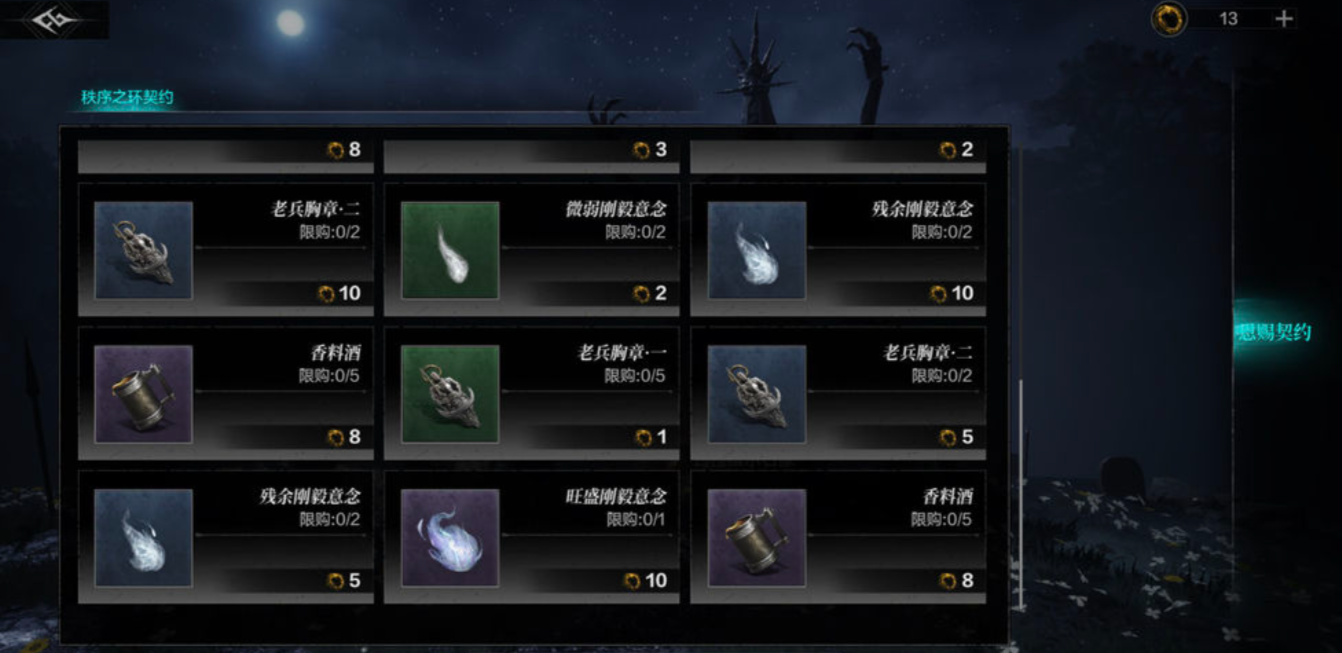1342x653 pixels.
Task: Click the partial top item priced 8
Action: pyautogui.click(x=225, y=152)
